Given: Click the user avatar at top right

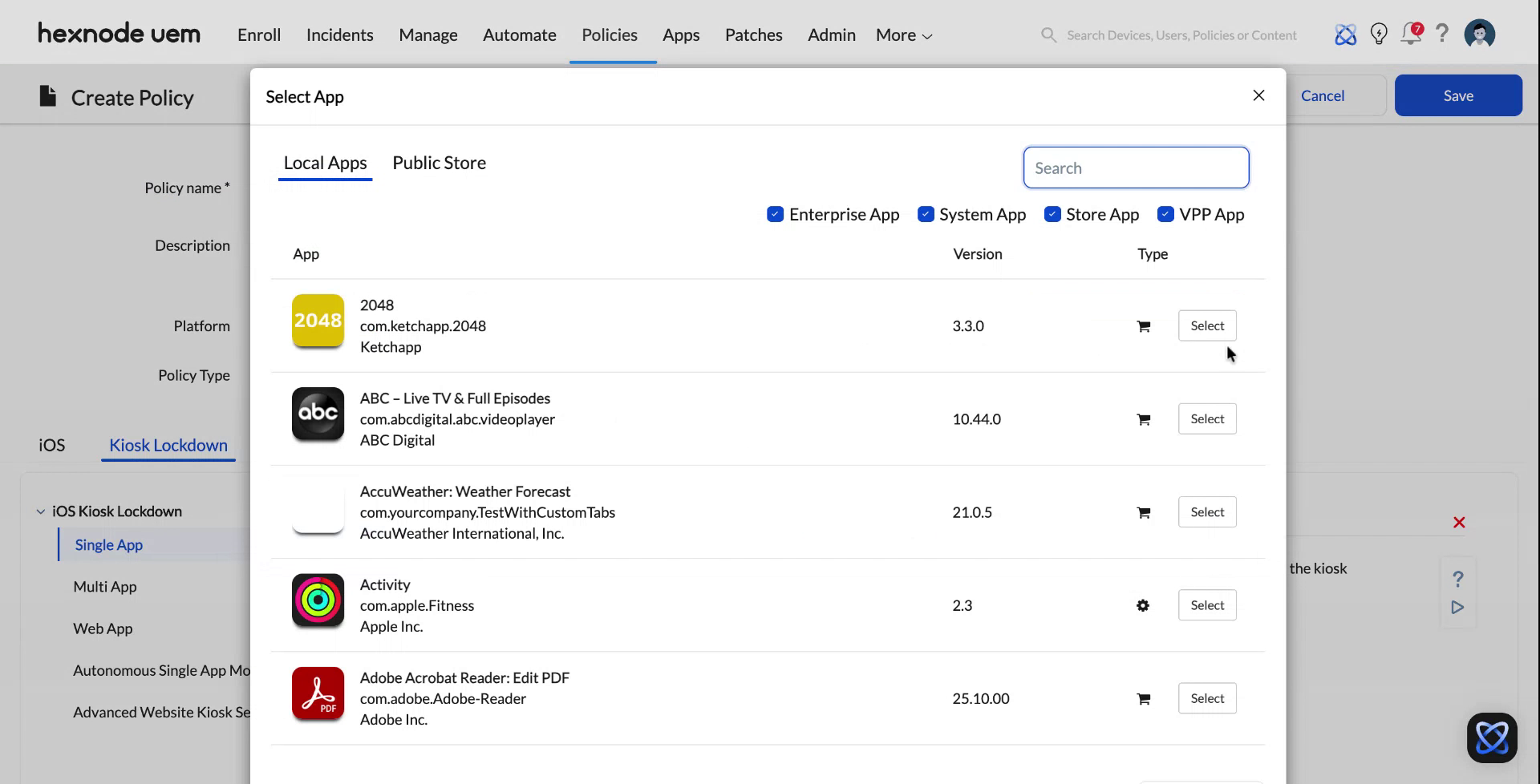Looking at the screenshot, I should (1480, 34).
